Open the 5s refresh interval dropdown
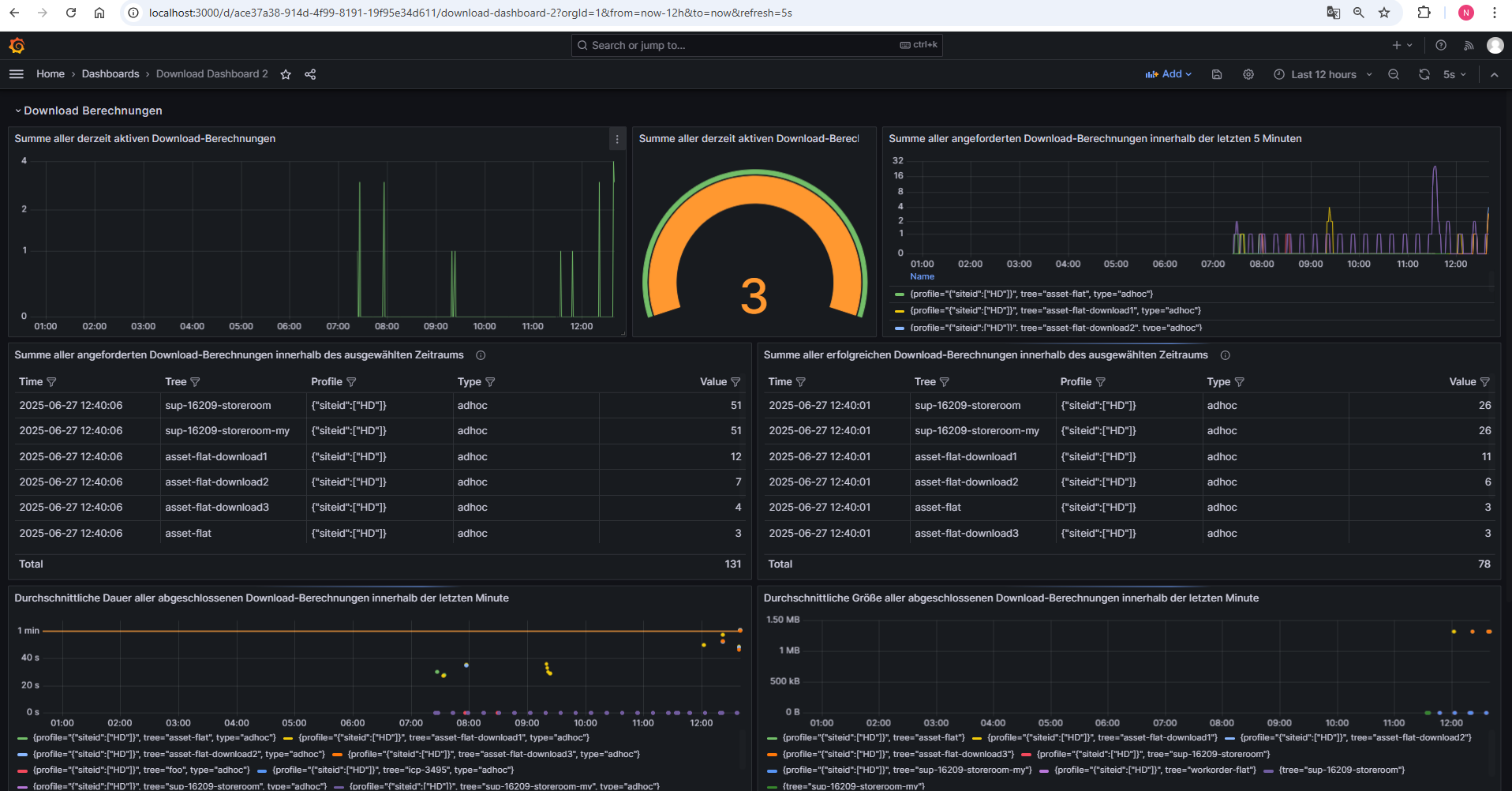 pyautogui.click(x=1454, y=74)
